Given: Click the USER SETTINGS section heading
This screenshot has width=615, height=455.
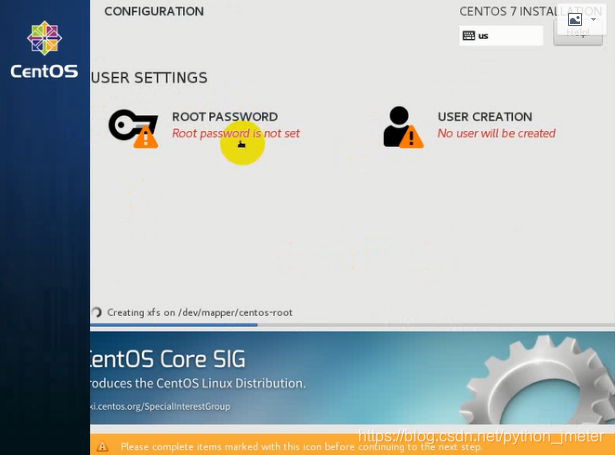Looking at the screenshot, I should click(149, 78).
